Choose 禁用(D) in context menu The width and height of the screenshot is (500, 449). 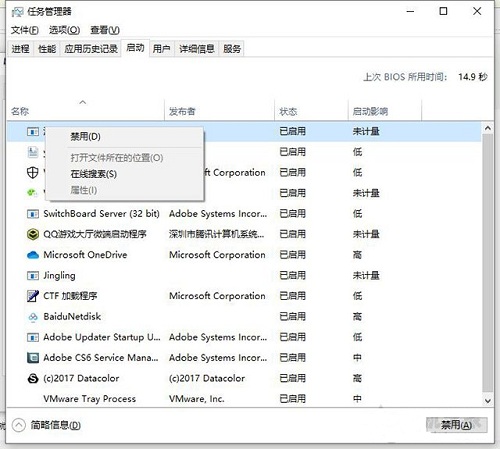click(85, 136)
